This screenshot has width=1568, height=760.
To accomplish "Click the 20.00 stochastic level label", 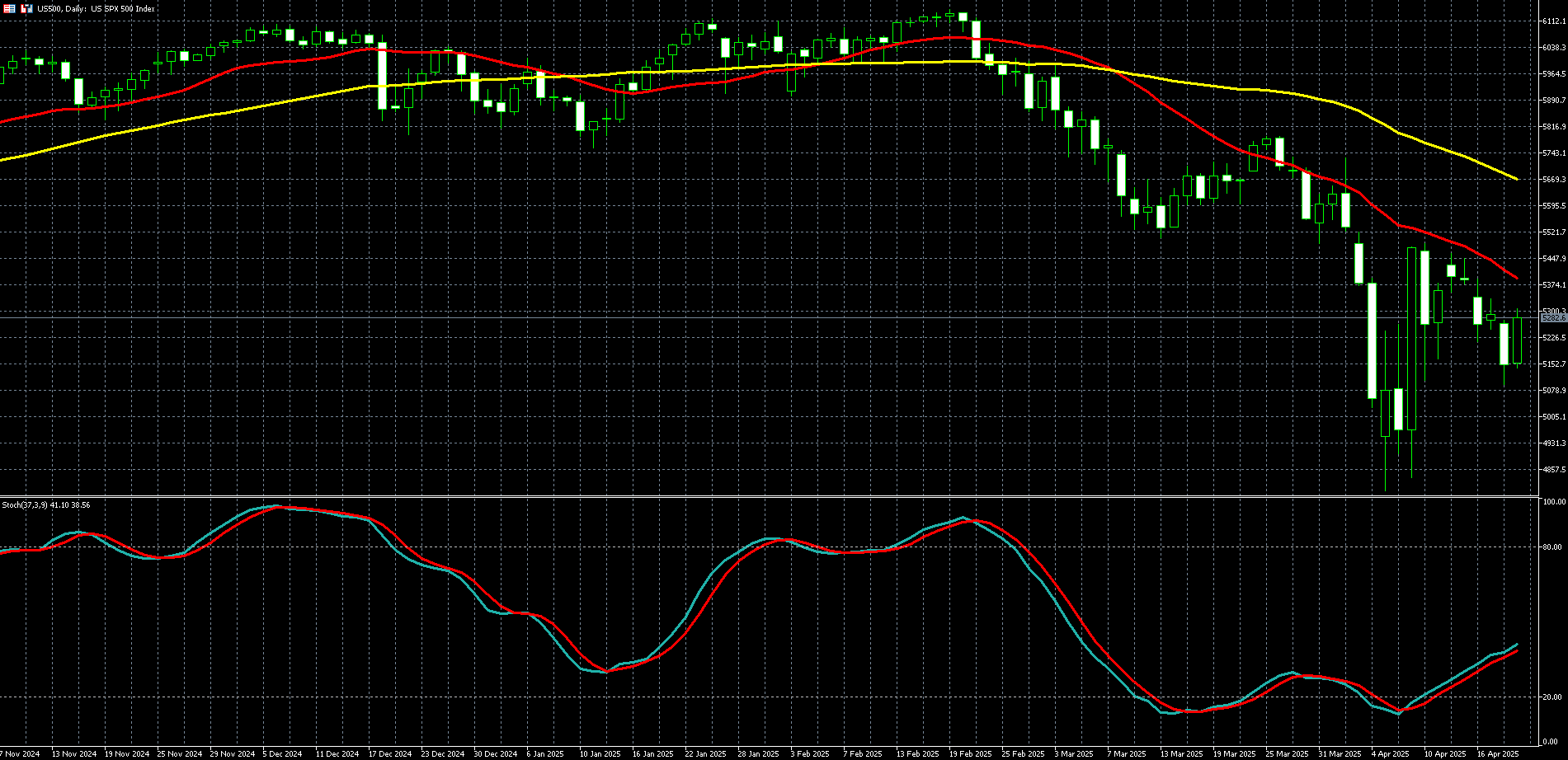I will tap(1554, 697).
